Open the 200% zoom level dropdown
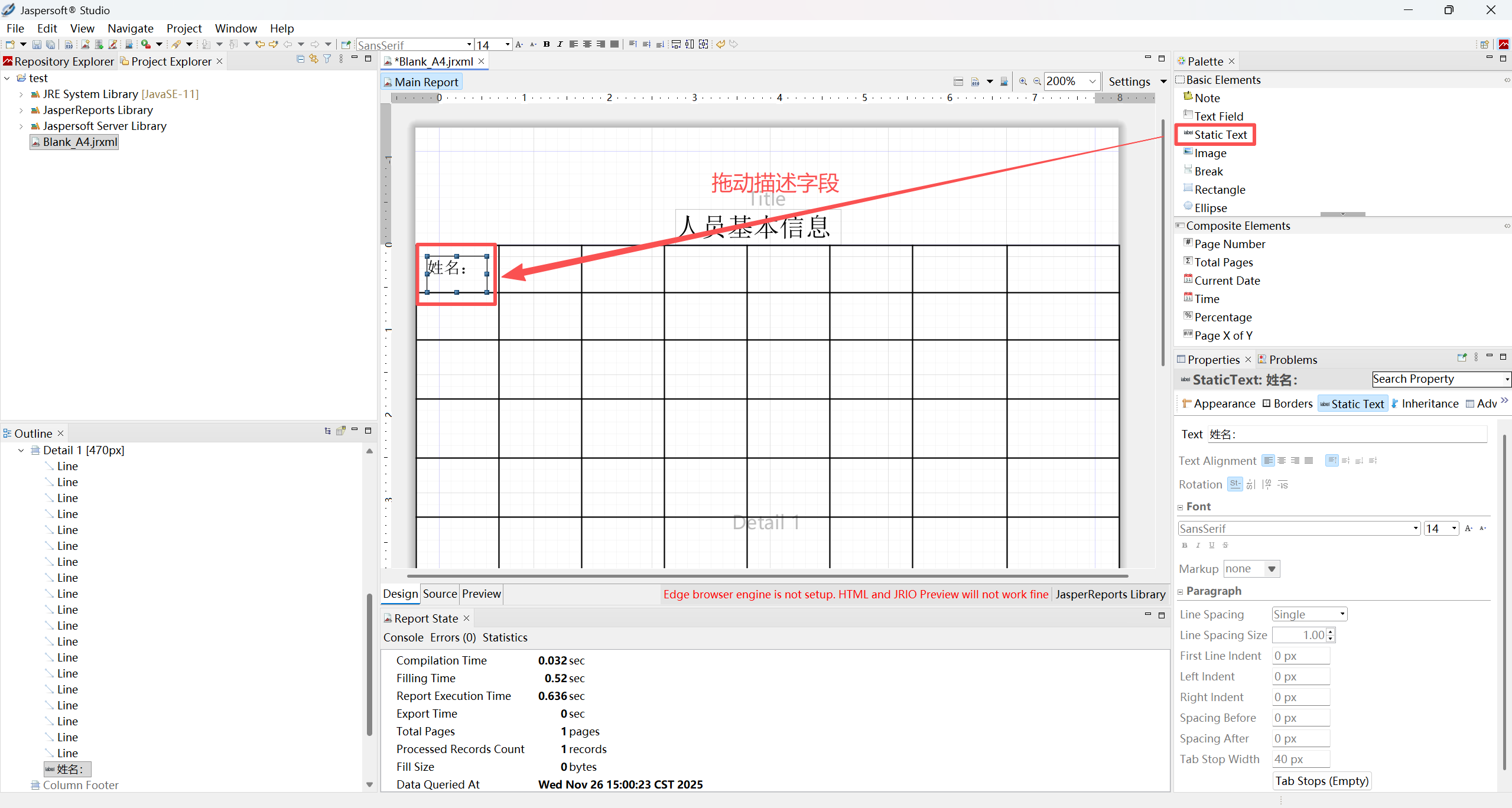The width and height of the screenshot is (1512, 808). point(1092,82)
